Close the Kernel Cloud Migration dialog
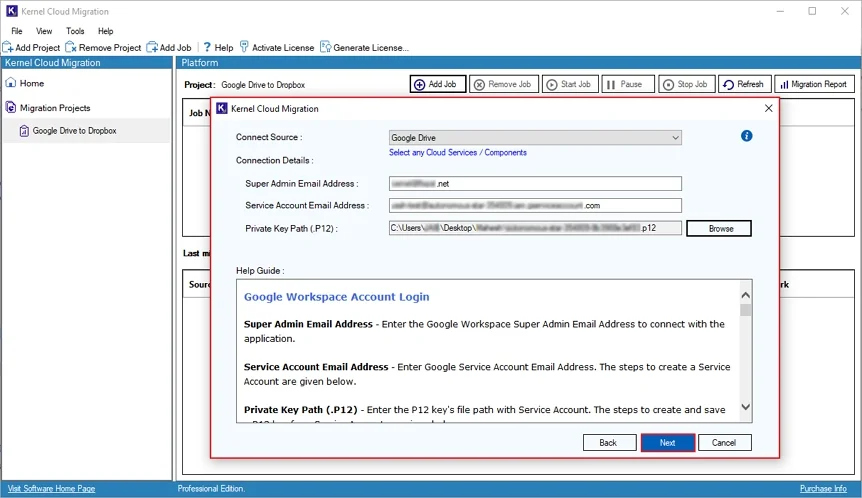 [769, 108]
